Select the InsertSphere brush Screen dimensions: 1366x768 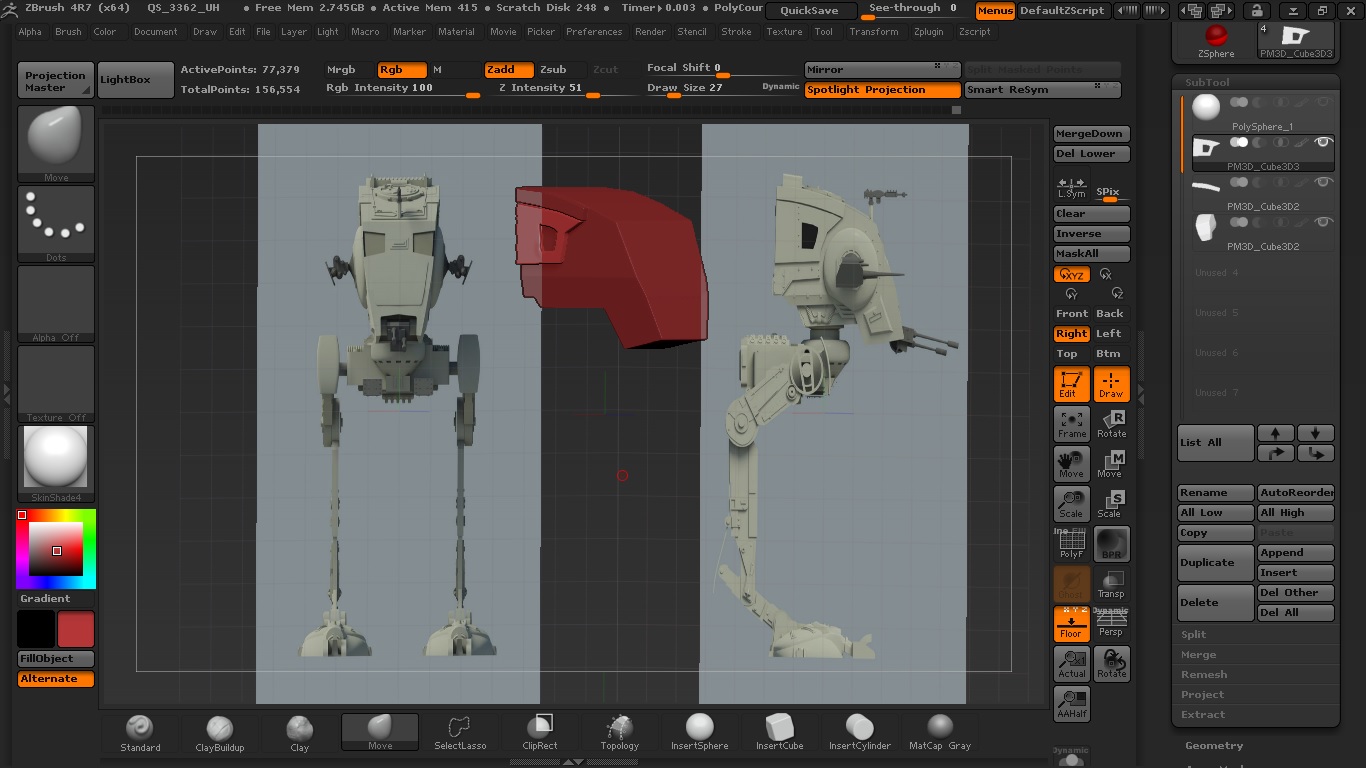tap(700, 733)
